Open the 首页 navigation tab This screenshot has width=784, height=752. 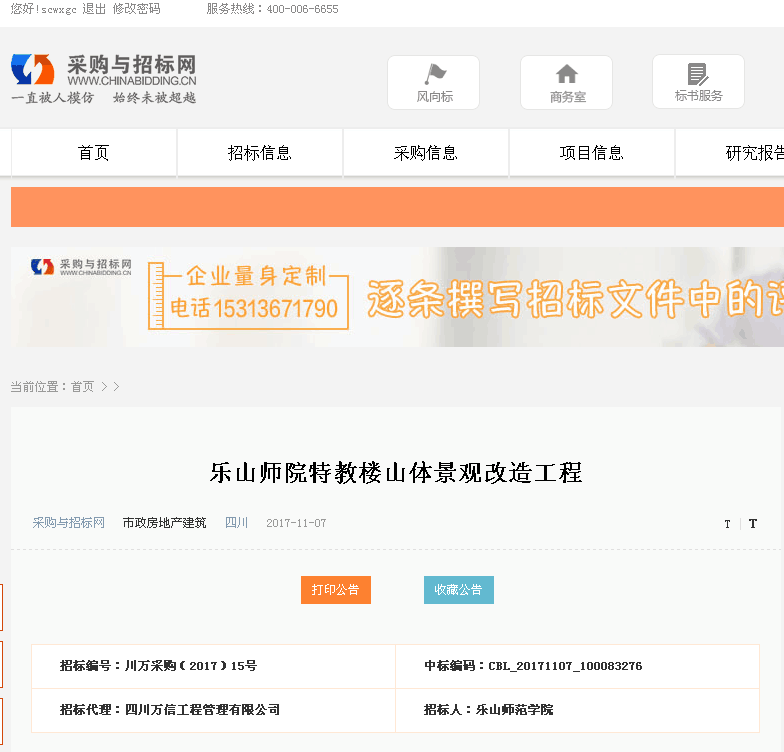pyautogui.click(x=94, y=153)
